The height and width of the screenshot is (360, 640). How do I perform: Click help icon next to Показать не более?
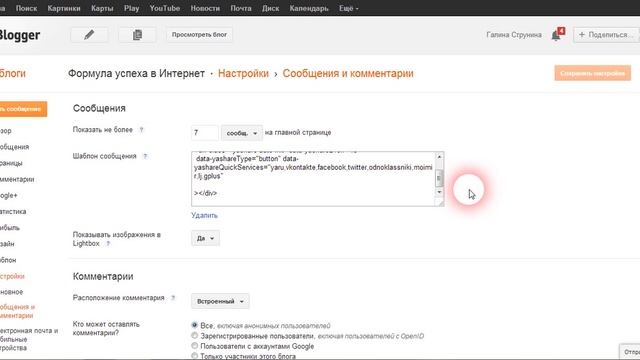coord(141,130)
